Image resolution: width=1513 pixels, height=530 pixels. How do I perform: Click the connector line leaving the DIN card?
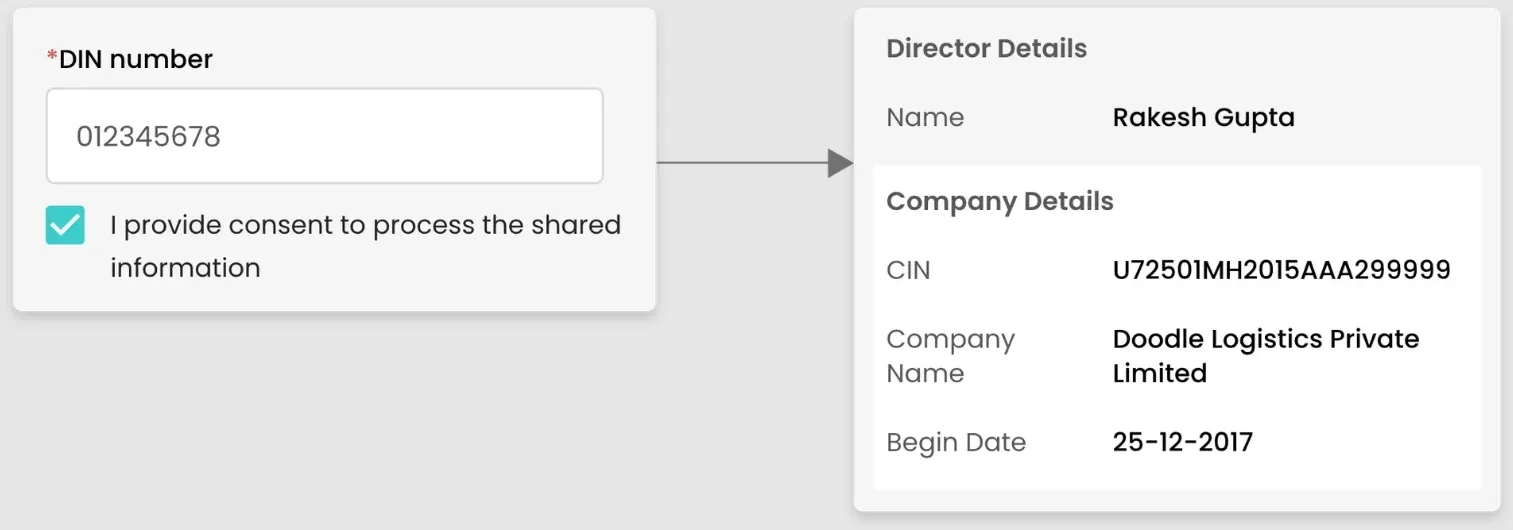point(740,162)
